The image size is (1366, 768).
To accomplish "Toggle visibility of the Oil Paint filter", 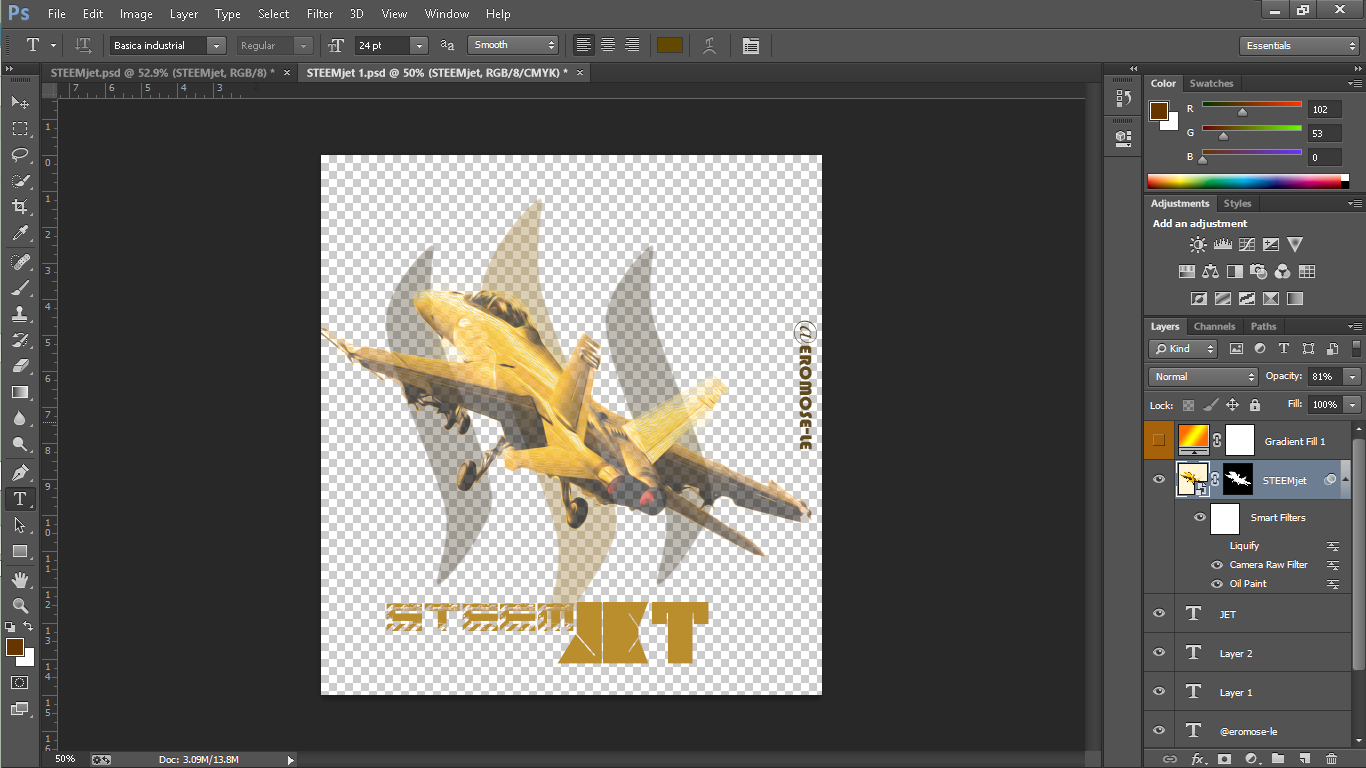I will tap(1217, 584).
